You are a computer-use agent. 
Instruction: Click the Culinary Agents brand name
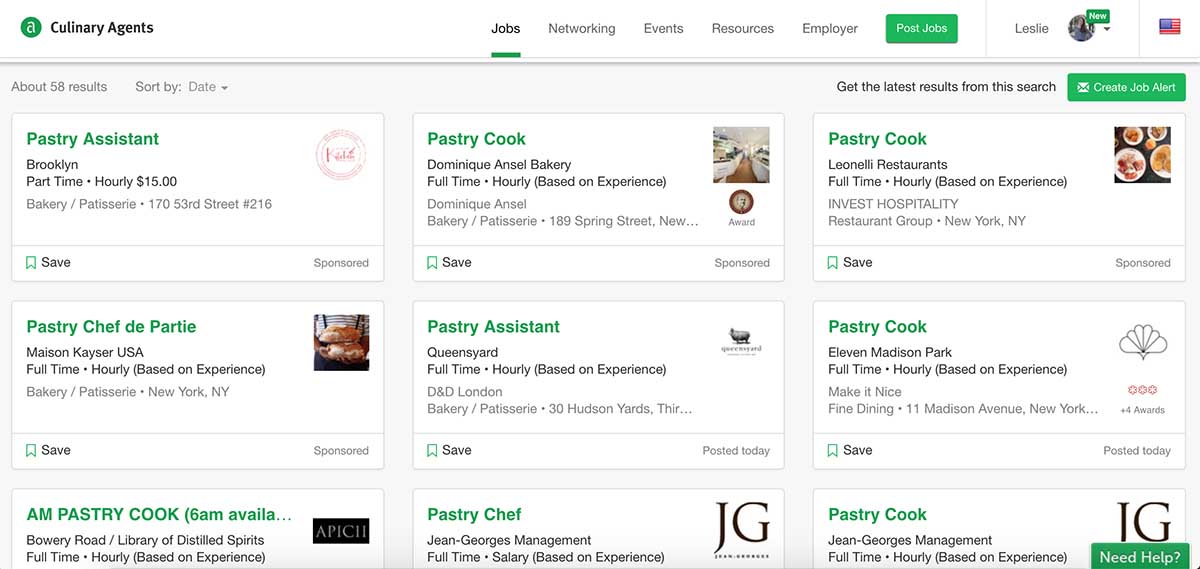(102, 28)
